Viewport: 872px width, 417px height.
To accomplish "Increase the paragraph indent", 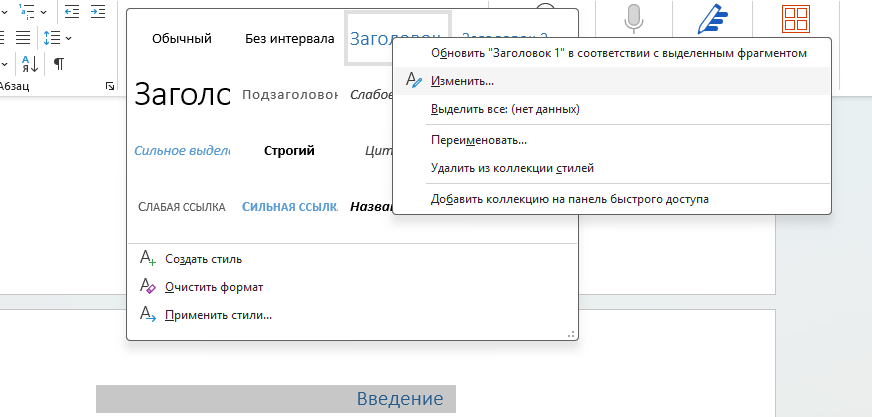I will [x=98, y=11].
